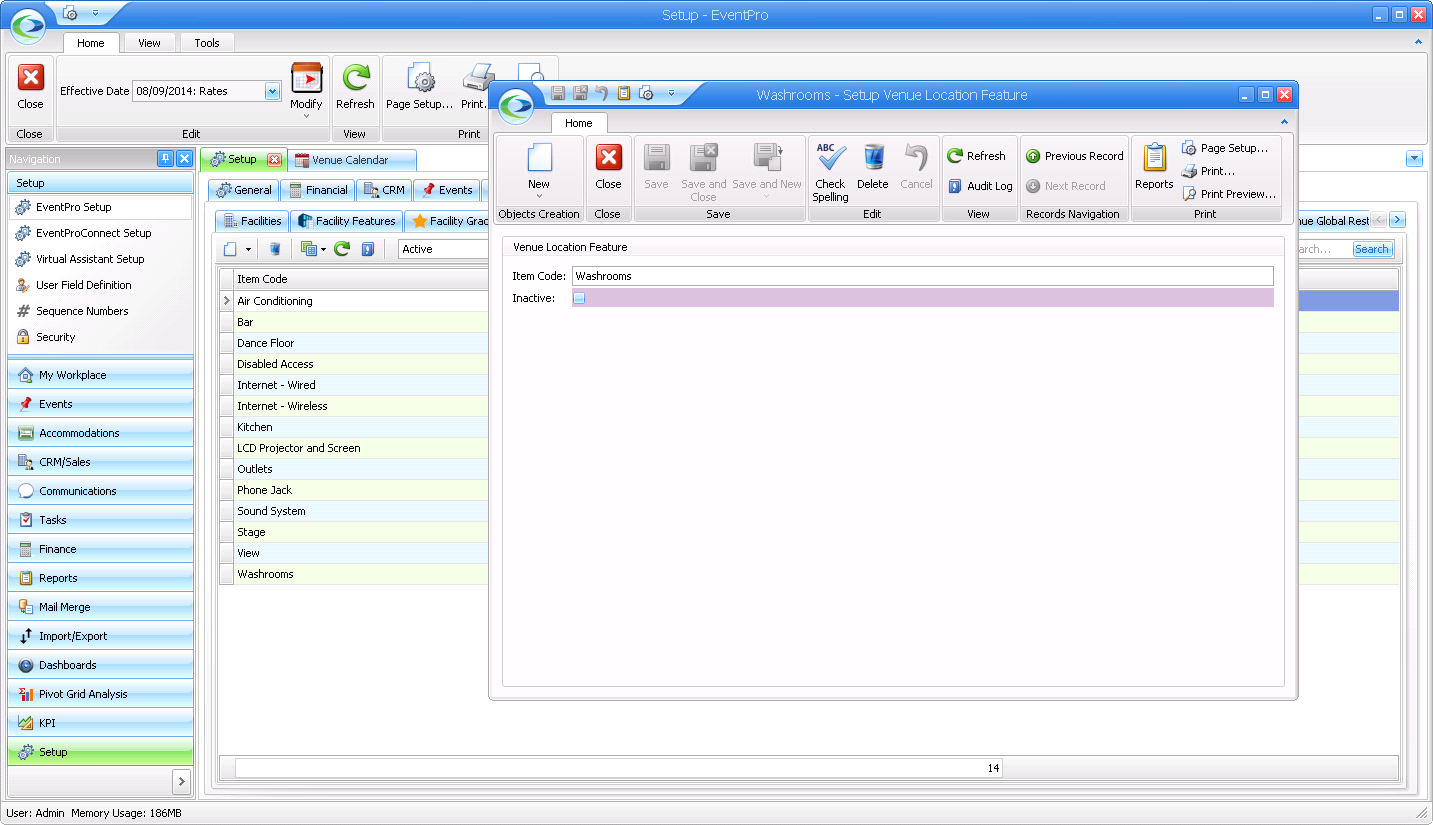Refresh the Washrooms record in the dialog
This screenshot has height=825, width=1433.
976,156
